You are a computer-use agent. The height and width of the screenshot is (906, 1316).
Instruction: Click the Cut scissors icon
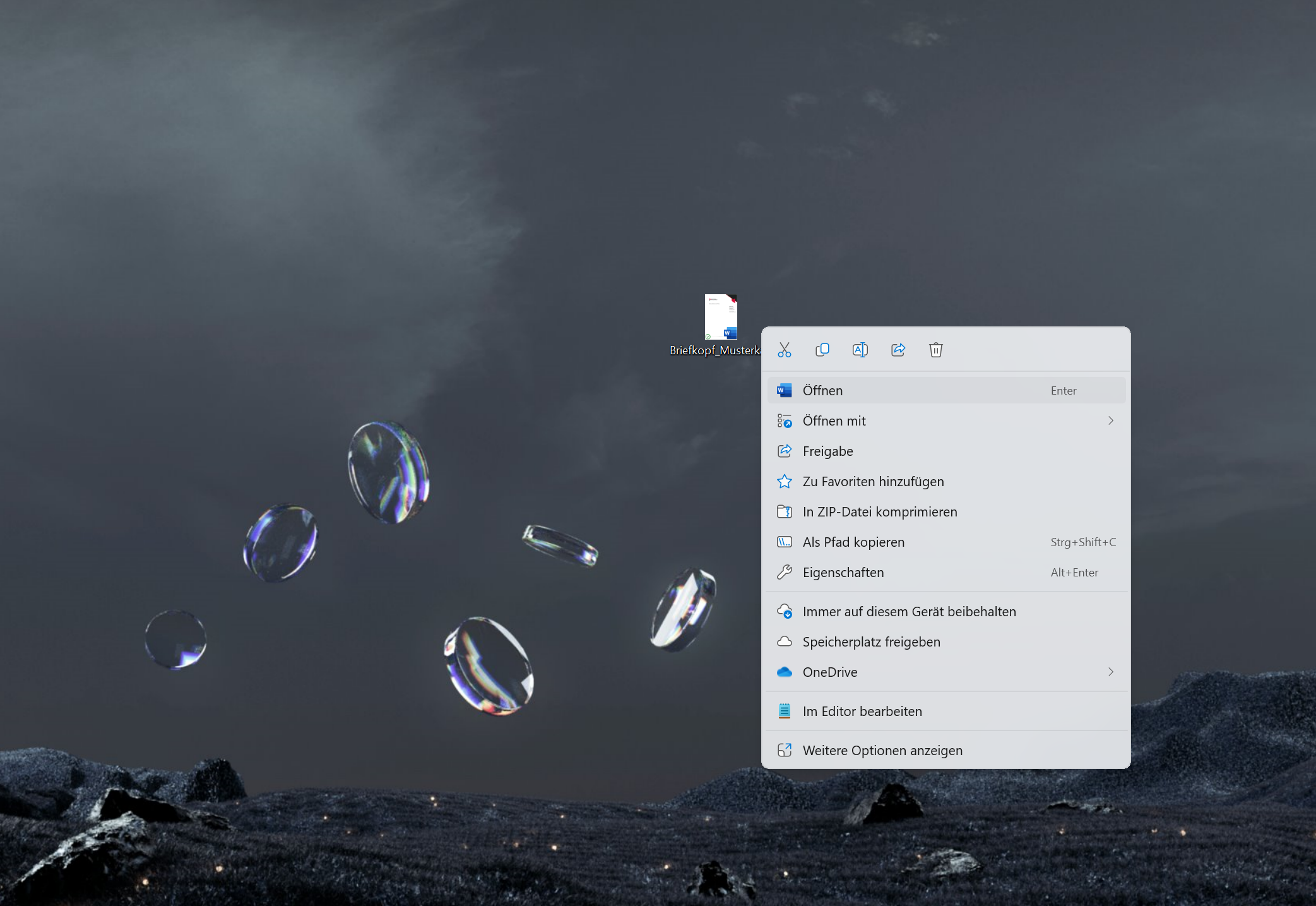(x=784, y=350)
